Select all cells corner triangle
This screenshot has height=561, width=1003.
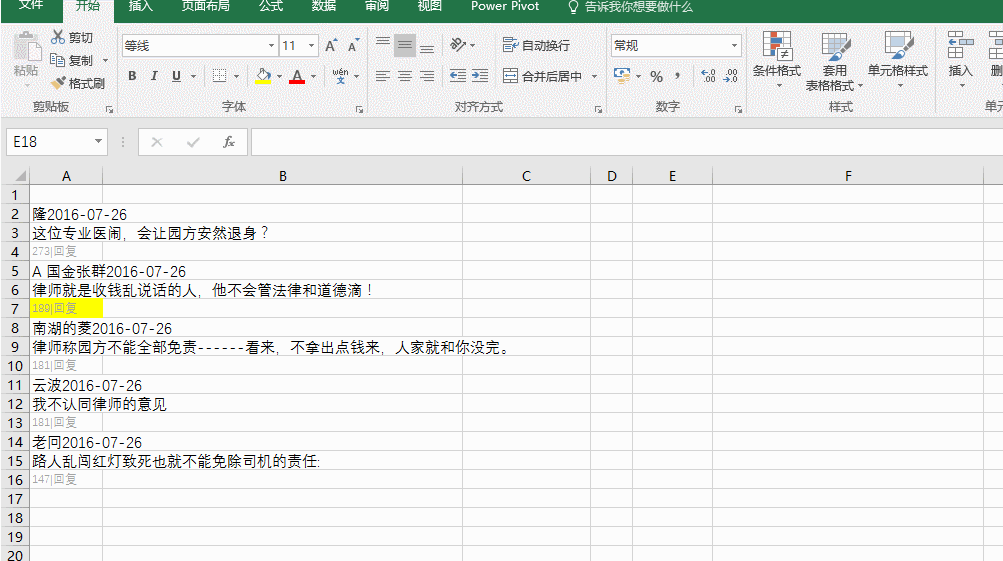(x=20, y=176)
